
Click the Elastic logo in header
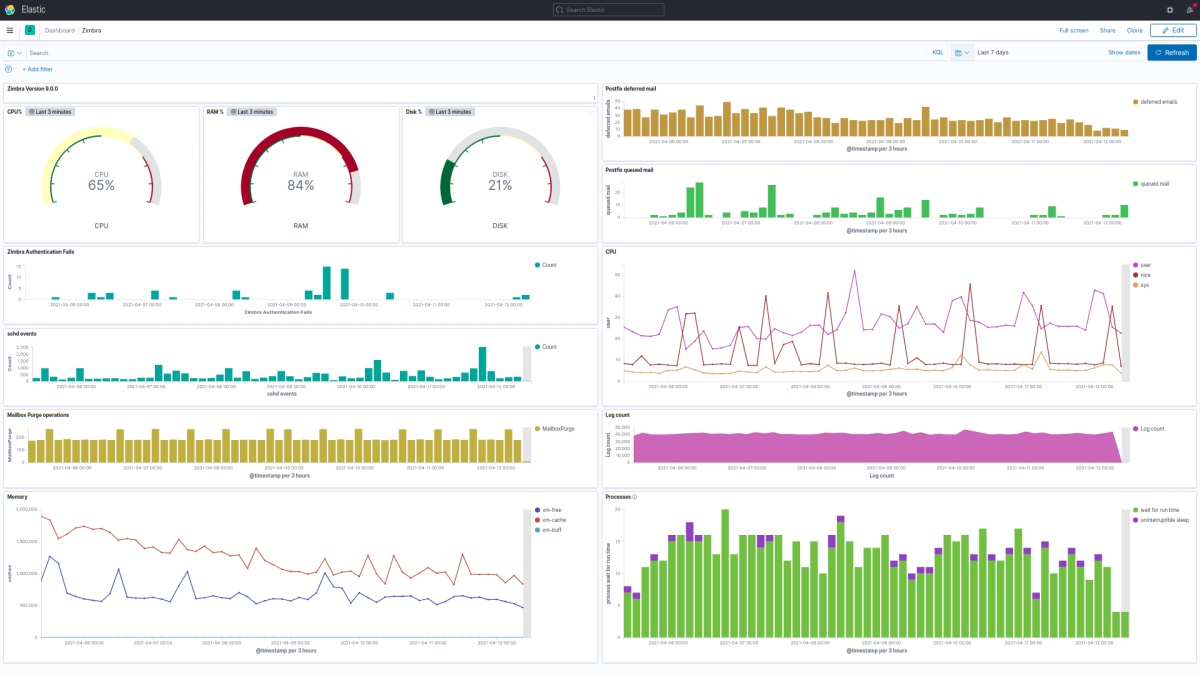point(10,10)
